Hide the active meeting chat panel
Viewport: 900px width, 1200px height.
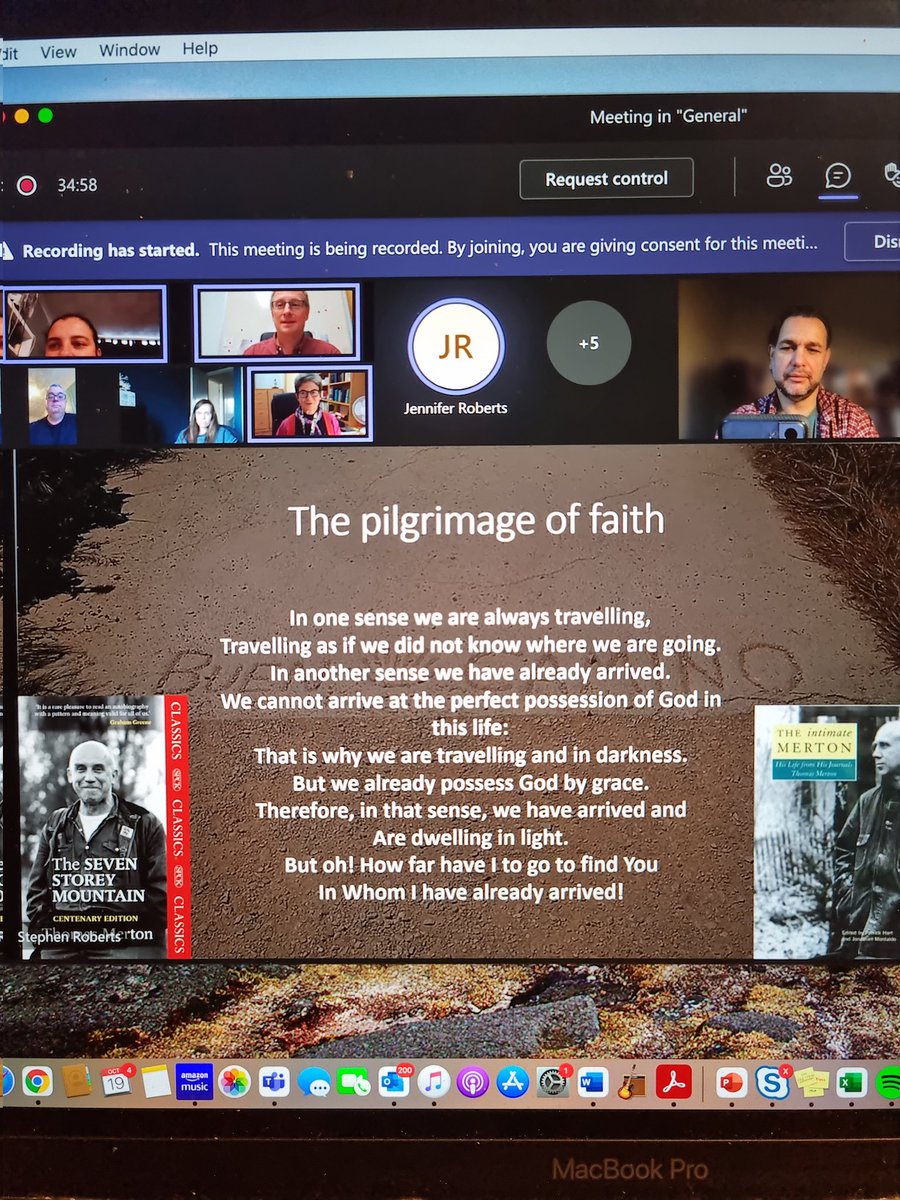point(838,177)
